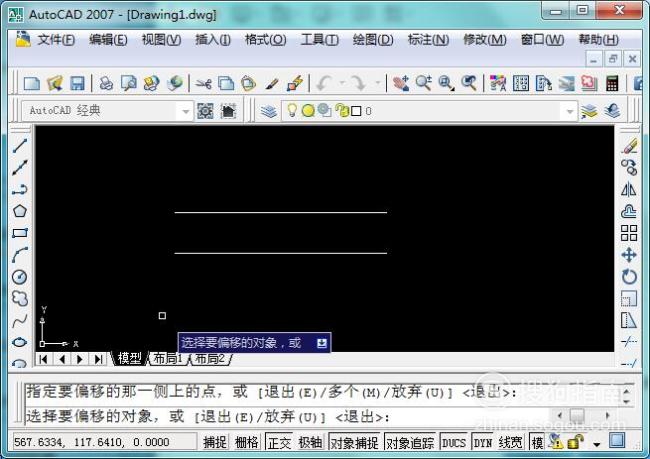650x459 pixels.
Task: Toggle 对象捕捉 object snap
Action: pos(354,442)
